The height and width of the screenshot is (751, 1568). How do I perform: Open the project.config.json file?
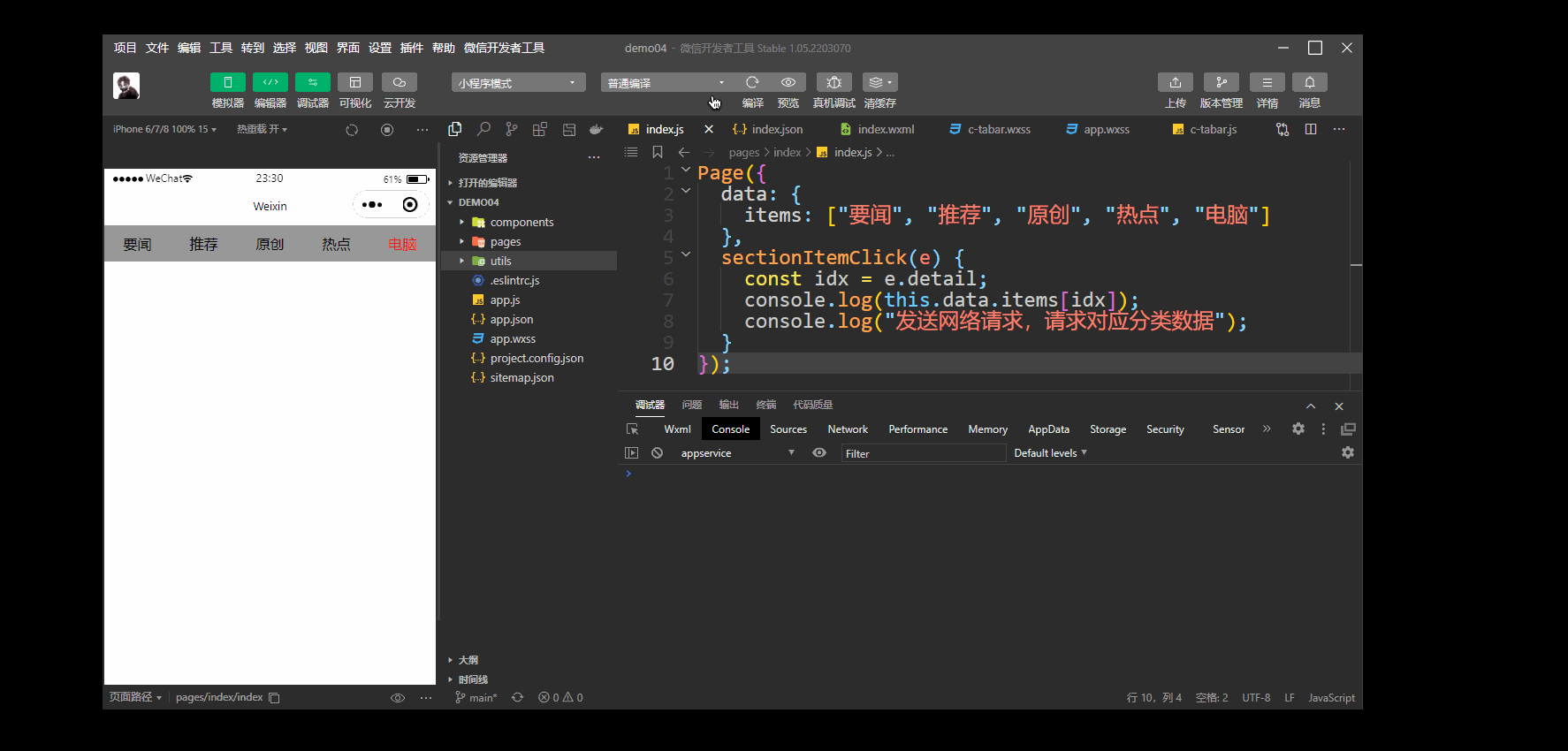click(x=537, y=358)
